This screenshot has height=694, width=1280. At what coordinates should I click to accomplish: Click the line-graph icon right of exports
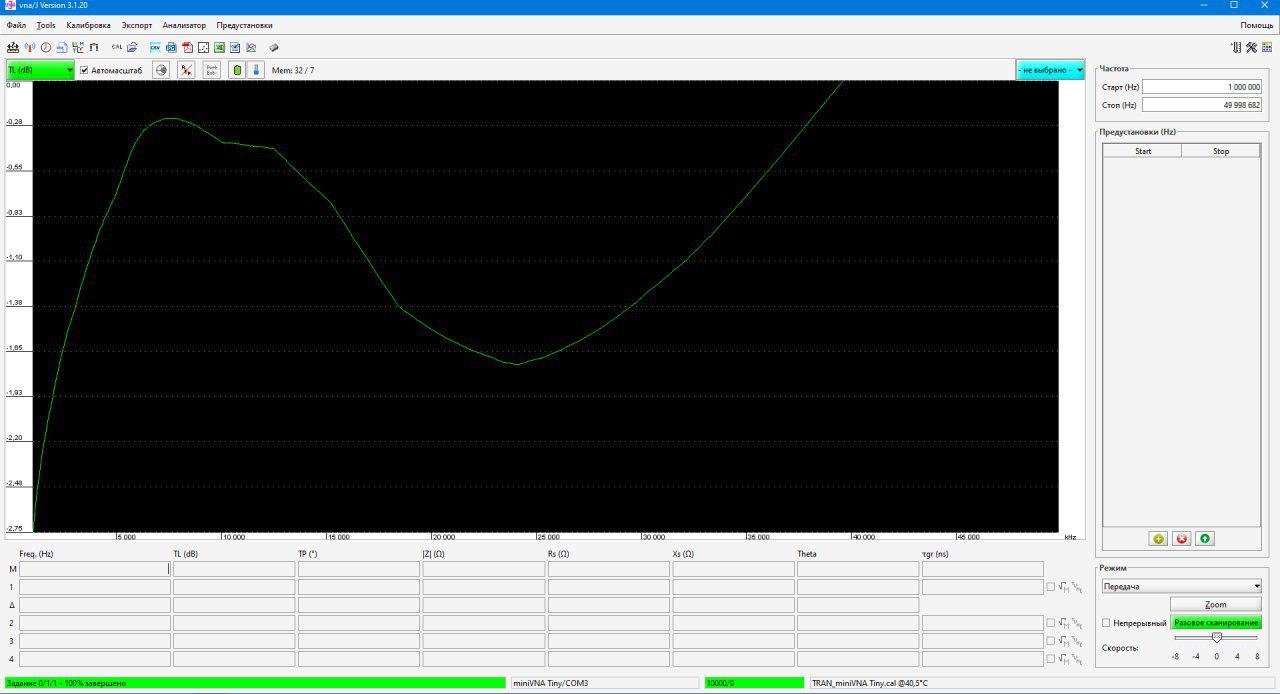[251, 47]
